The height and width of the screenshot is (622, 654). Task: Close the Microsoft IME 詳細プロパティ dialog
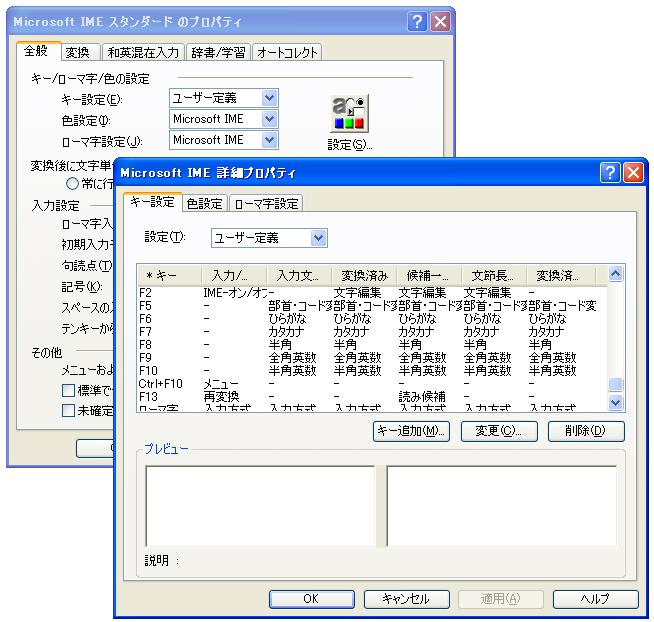pos(633,172)
